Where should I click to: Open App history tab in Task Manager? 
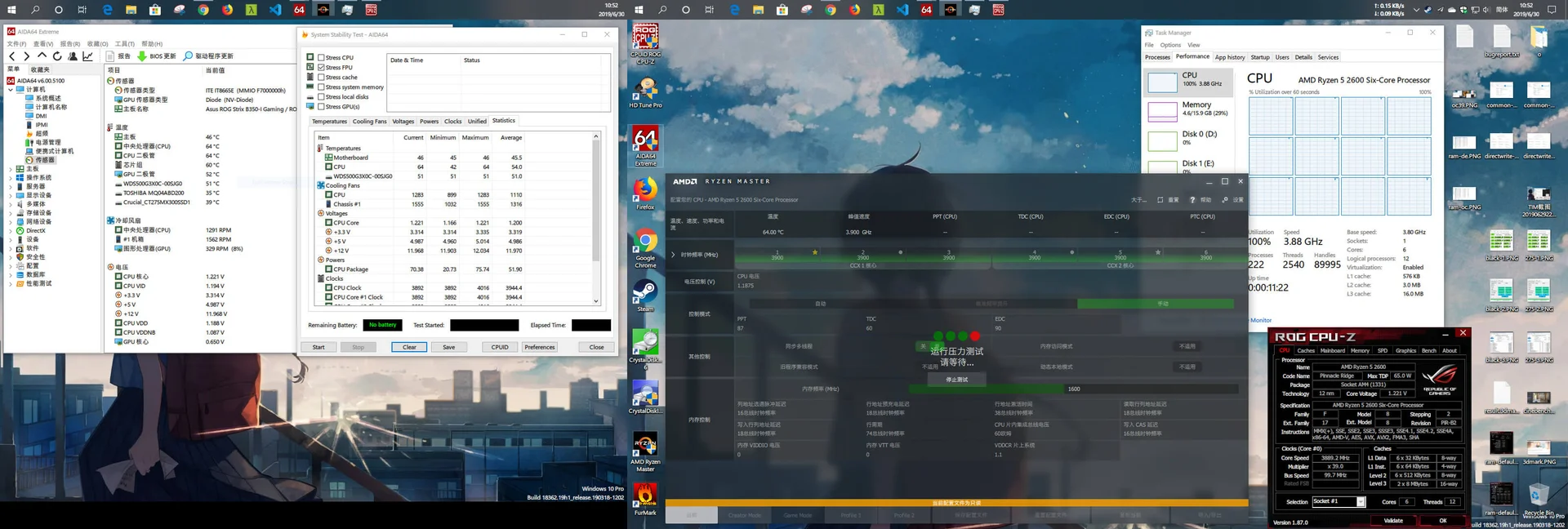click(1230, 57)
